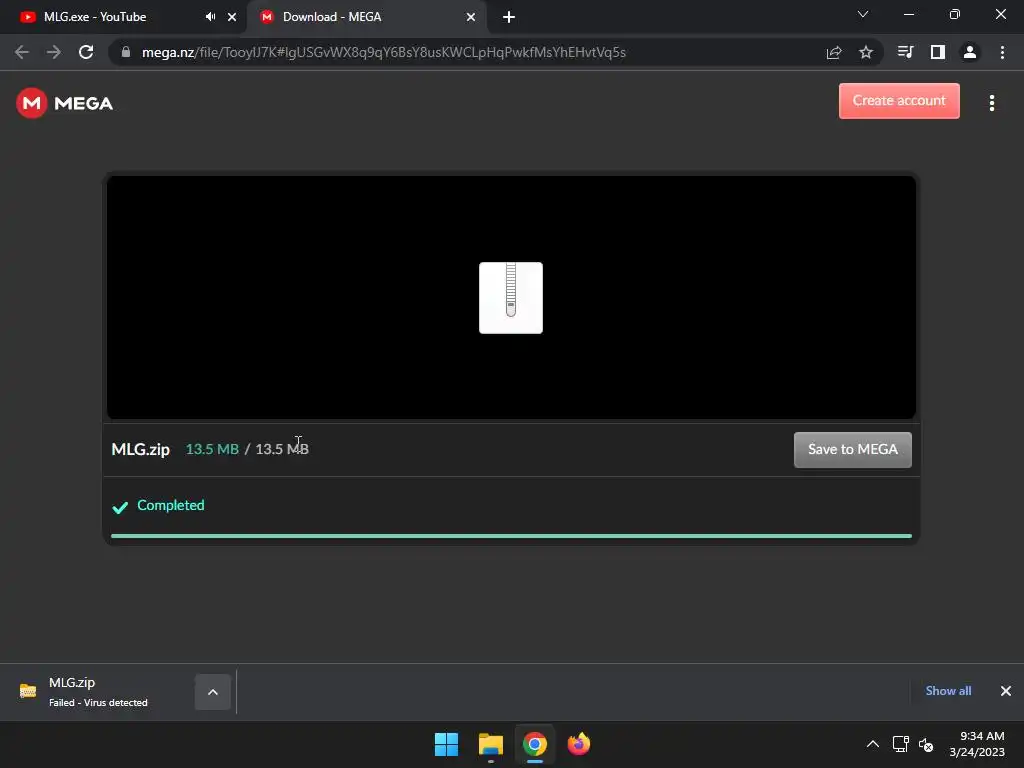This screenshot has height=768, width=1024.
Task: Share this page icon
Action: [x=834, y=52]
